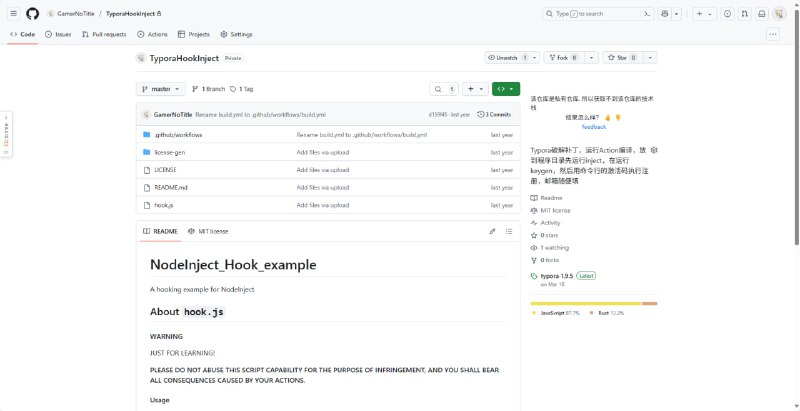This screenshot has height=411, width=800.
Task: Show the README outline list icon
Action: [x=510, y=231]
